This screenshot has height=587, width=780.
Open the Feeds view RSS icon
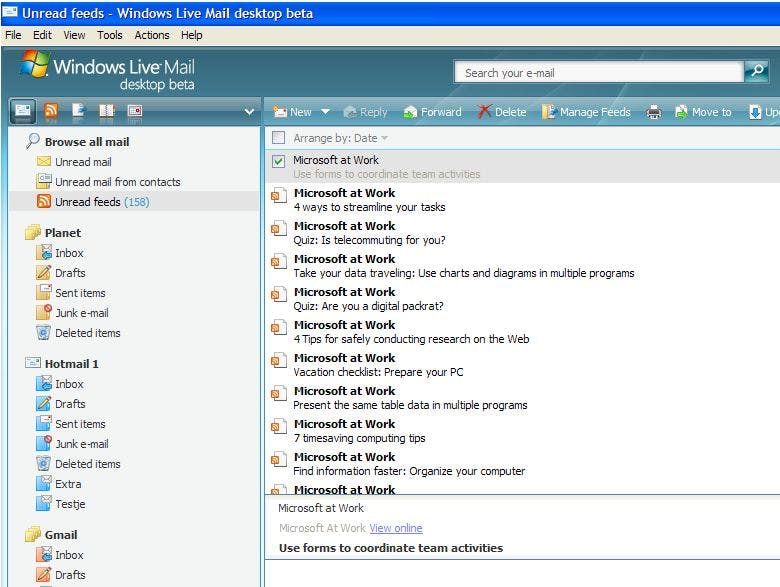(51, 110)
